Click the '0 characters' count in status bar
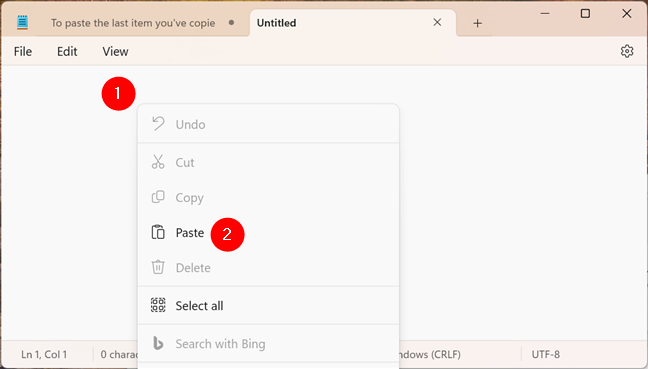This screenshot has height=369, width=648. click(x=119, y=355)
